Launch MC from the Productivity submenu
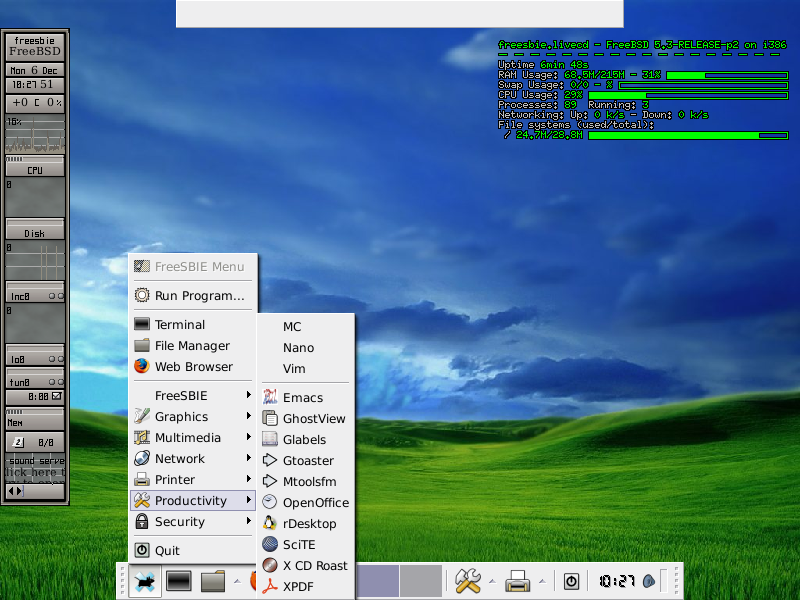 (x=305, y=327)
